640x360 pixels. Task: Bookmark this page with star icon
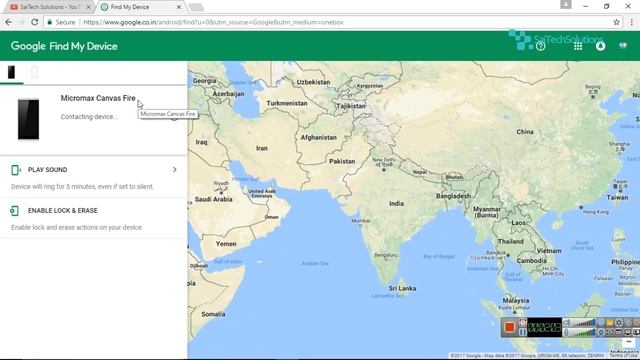pos(616,22)
